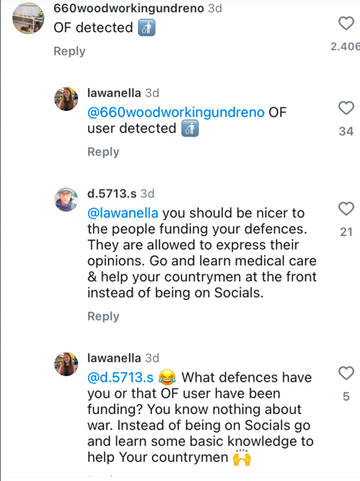Open username d.5713.s above its comment

[112, 193]
